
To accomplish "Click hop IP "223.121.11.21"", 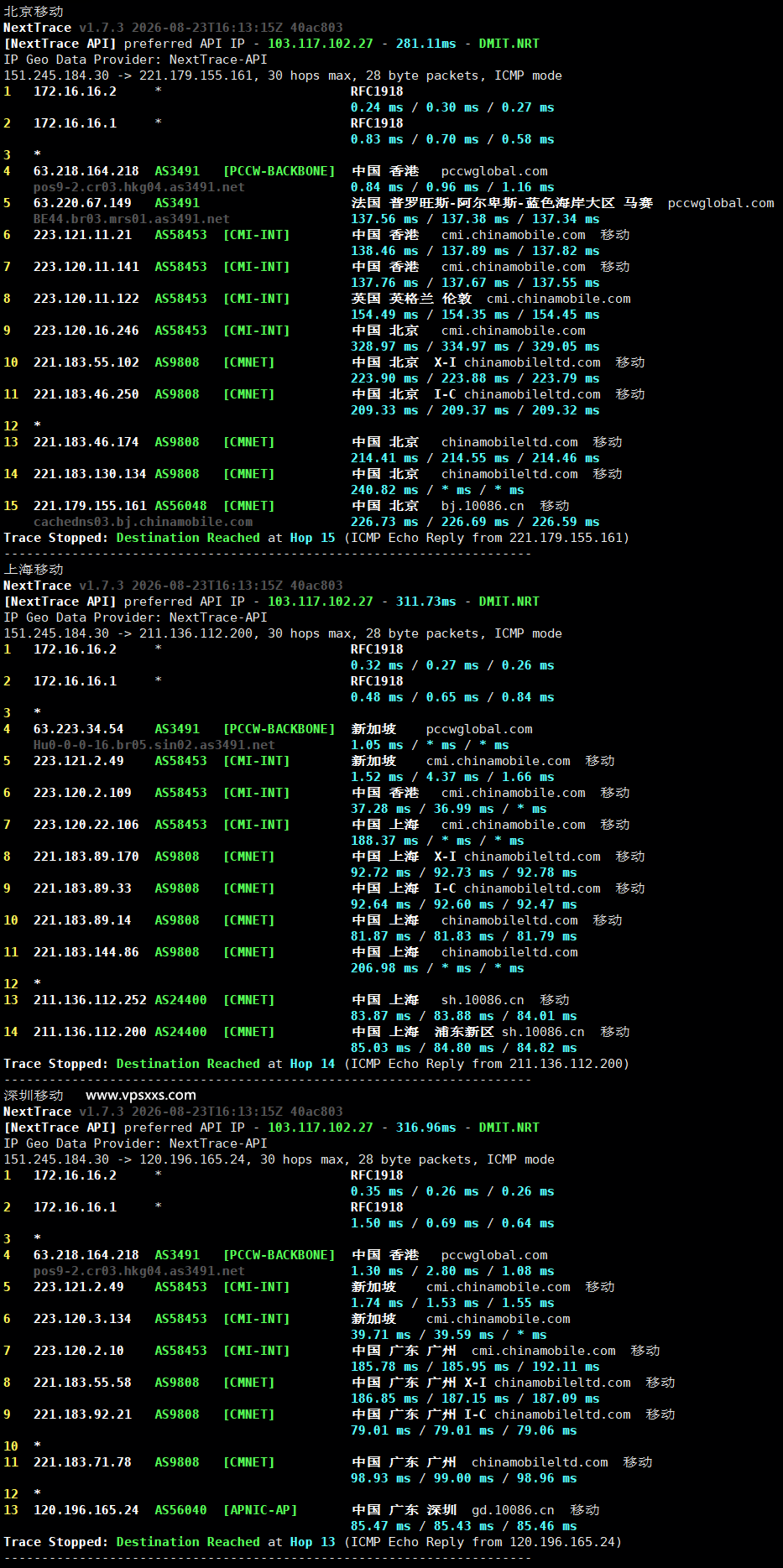I will [82, 235].
